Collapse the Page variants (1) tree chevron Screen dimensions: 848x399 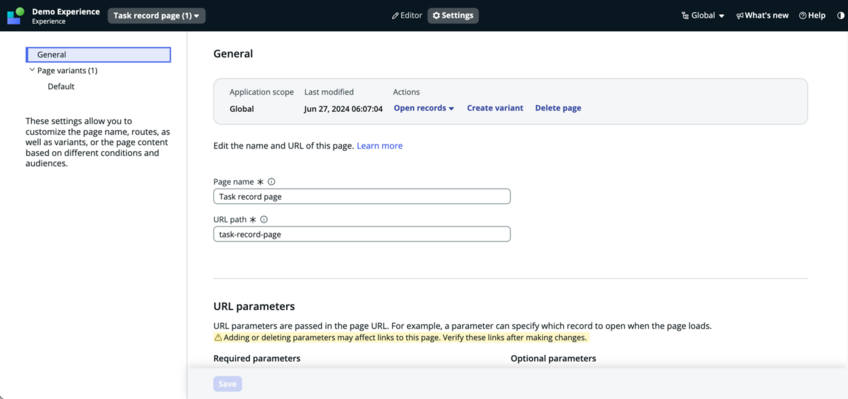pos(32,70)
